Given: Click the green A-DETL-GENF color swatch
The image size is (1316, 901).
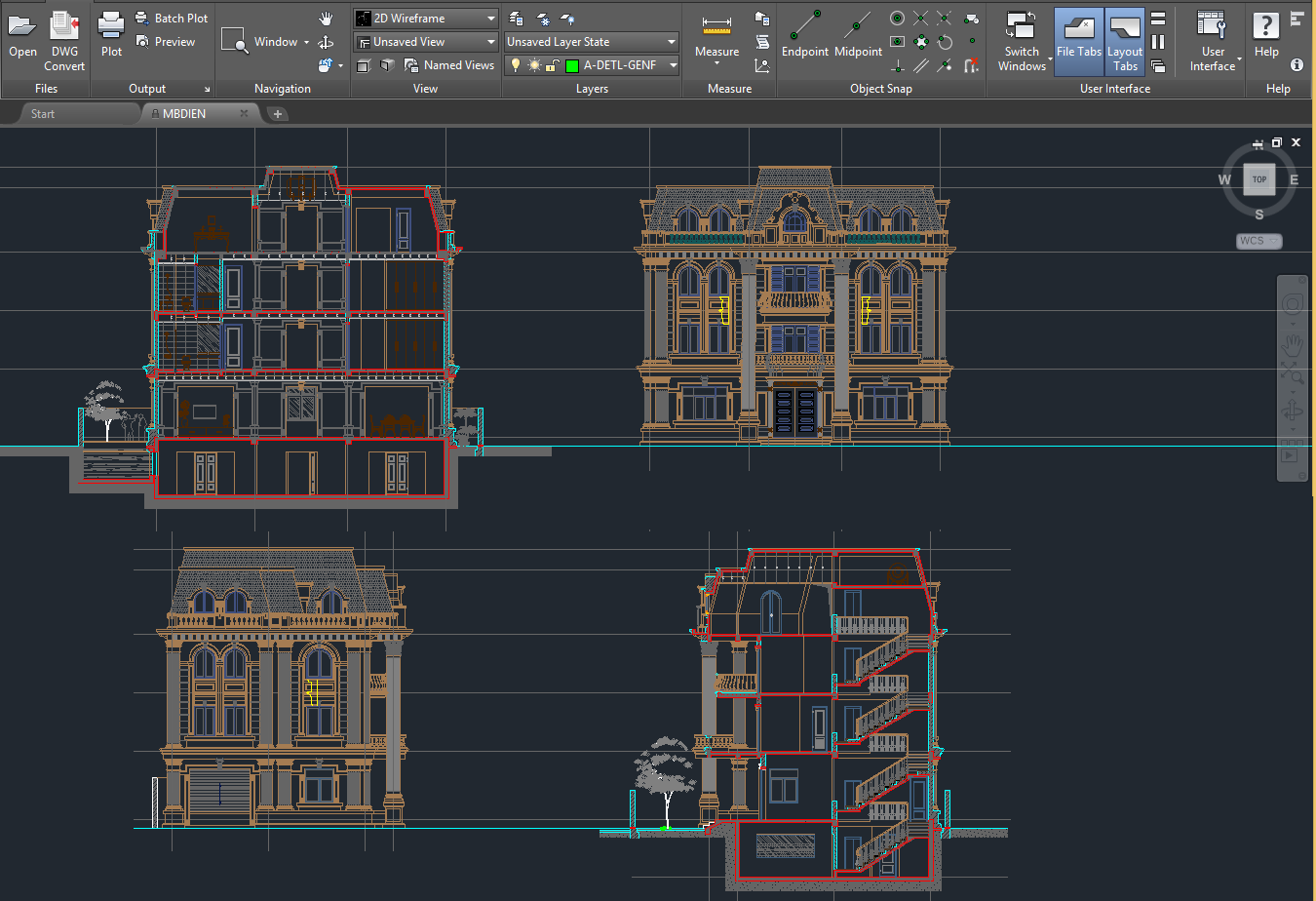Looking at the screenshot, I should tap(572, 65).
